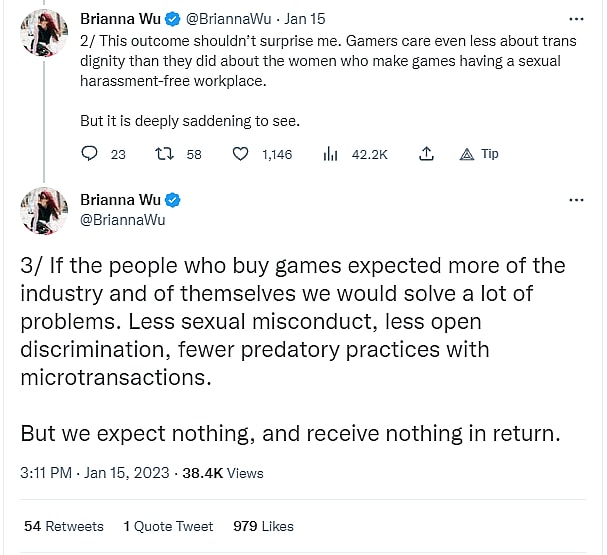
Task: Click the Brianna Wu name on first tweet
Action: (x=120, y=19)
